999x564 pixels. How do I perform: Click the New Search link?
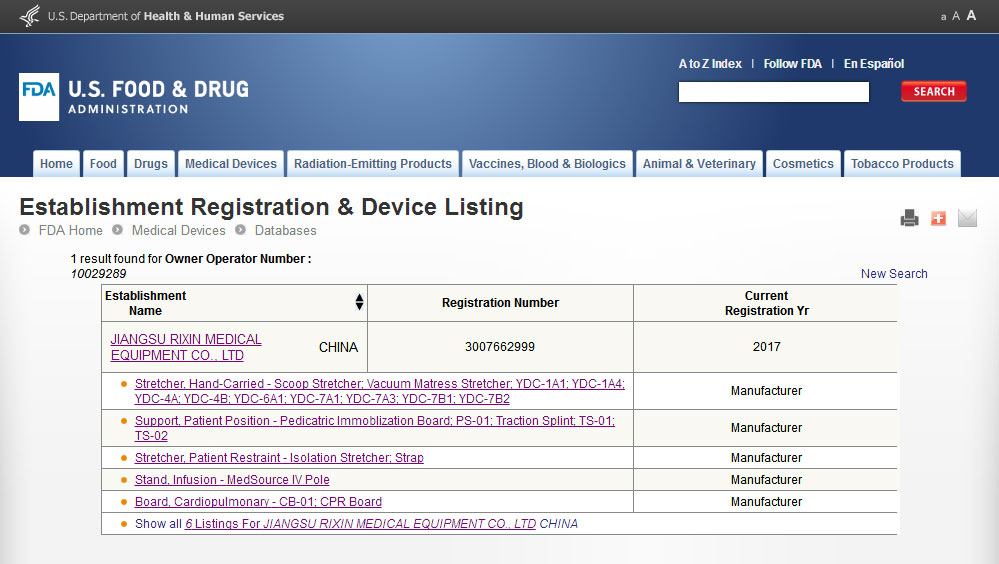[894, 273]
